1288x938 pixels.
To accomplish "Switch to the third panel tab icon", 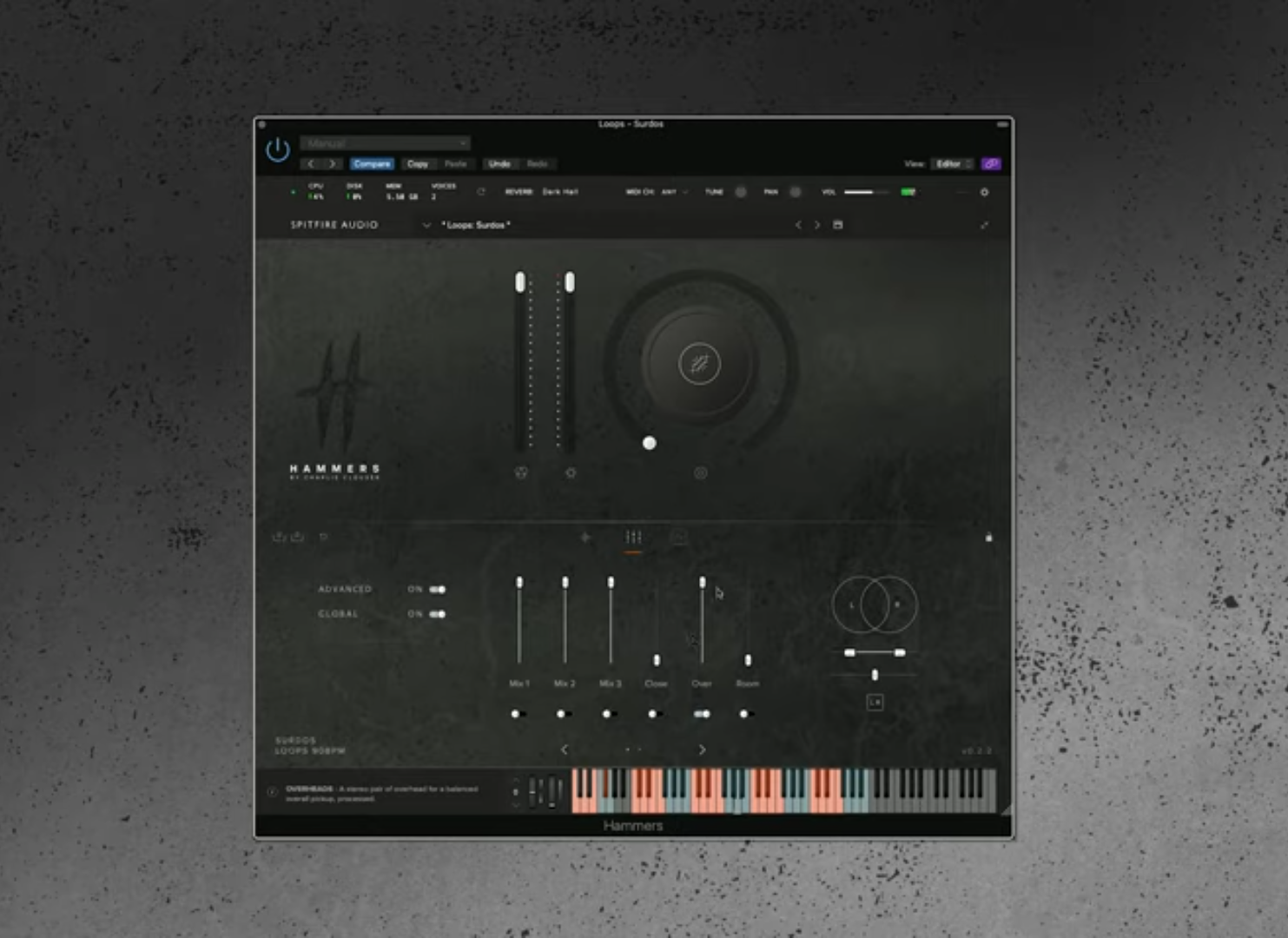I will 679,538.
